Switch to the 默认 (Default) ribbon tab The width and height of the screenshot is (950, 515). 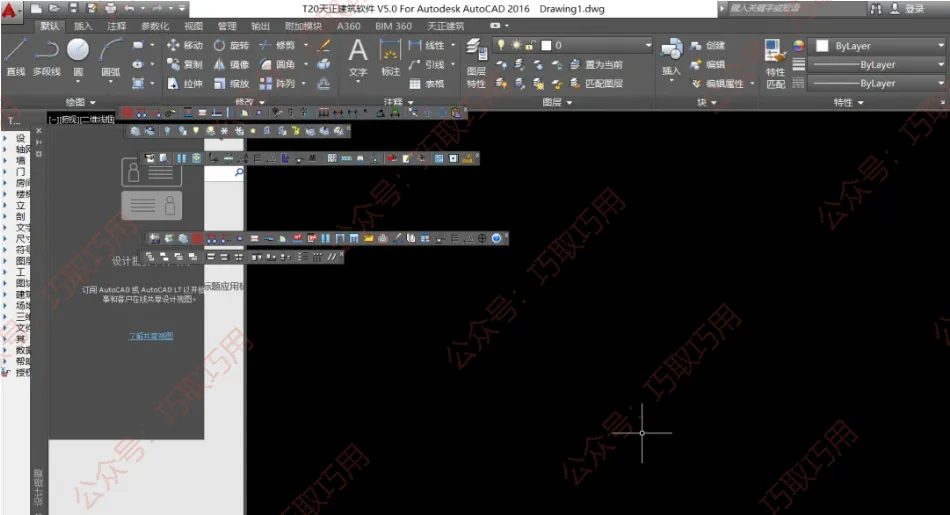pos(50,25)
